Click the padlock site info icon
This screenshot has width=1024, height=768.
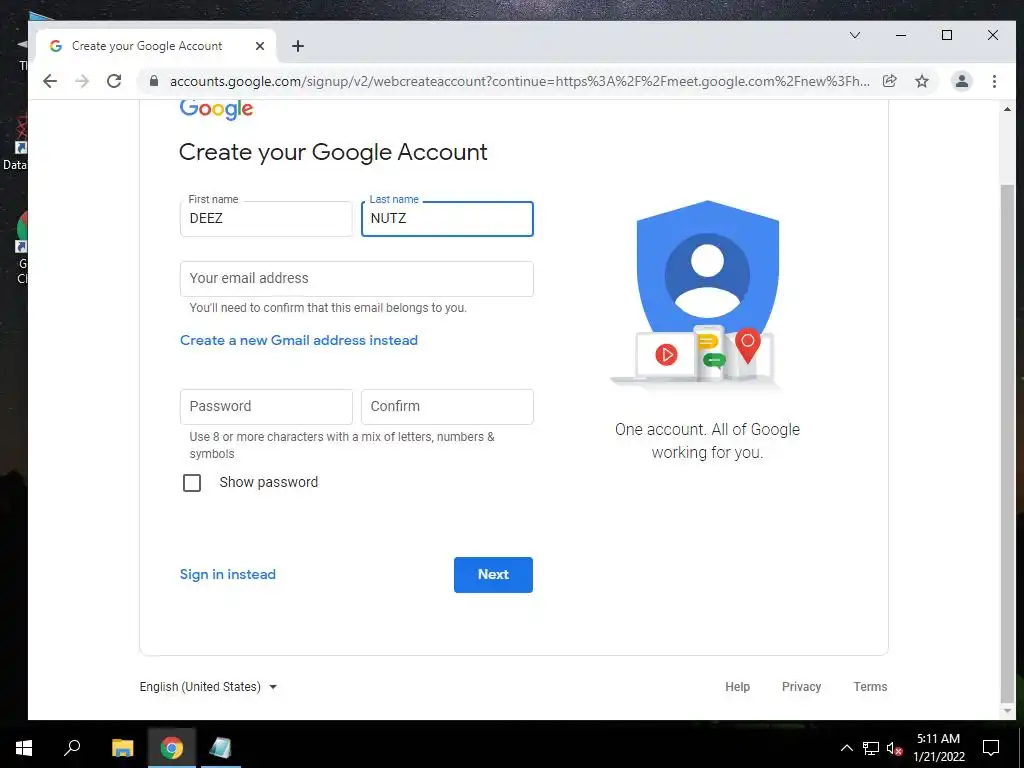coord(154,81)
